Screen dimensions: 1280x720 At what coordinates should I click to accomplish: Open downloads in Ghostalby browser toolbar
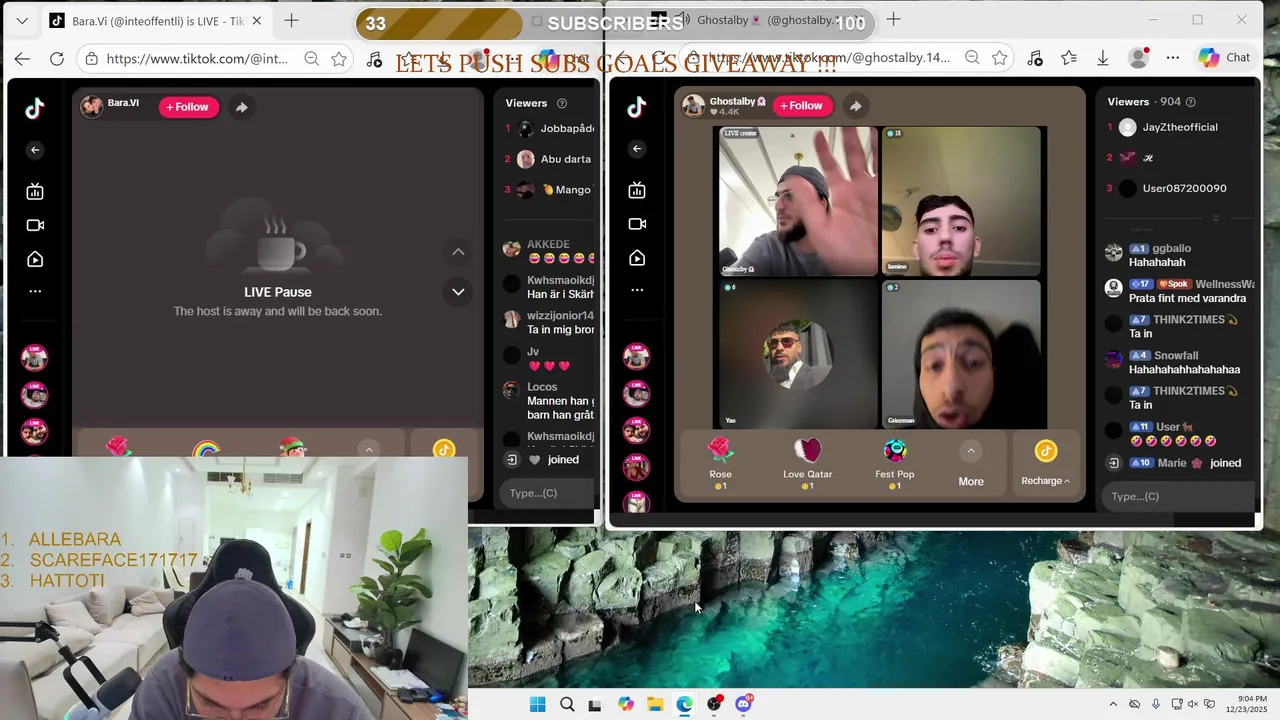pos(1103,58)
